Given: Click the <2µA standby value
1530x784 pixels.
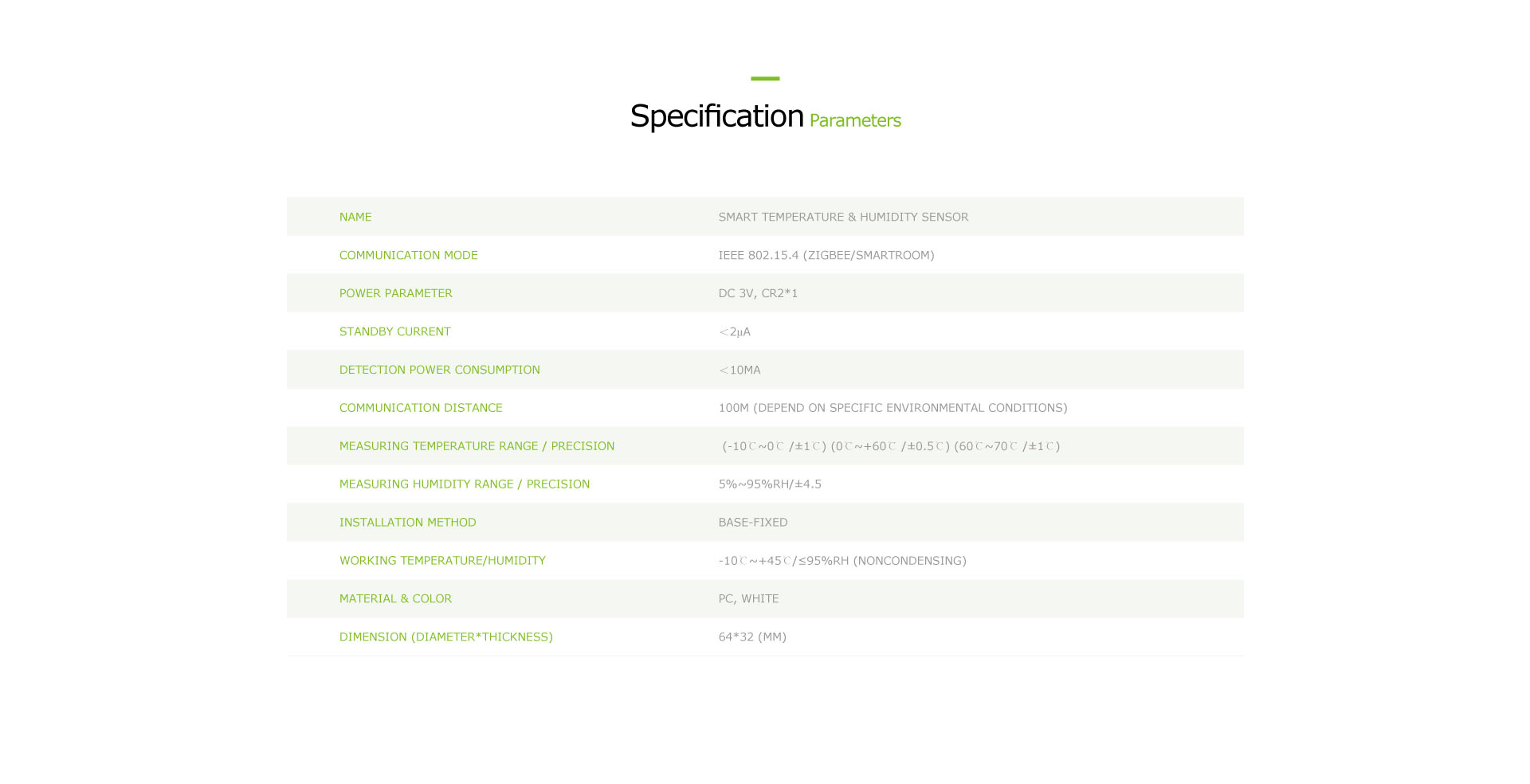Looking at the screenshot, I should (x=735, y=331).
